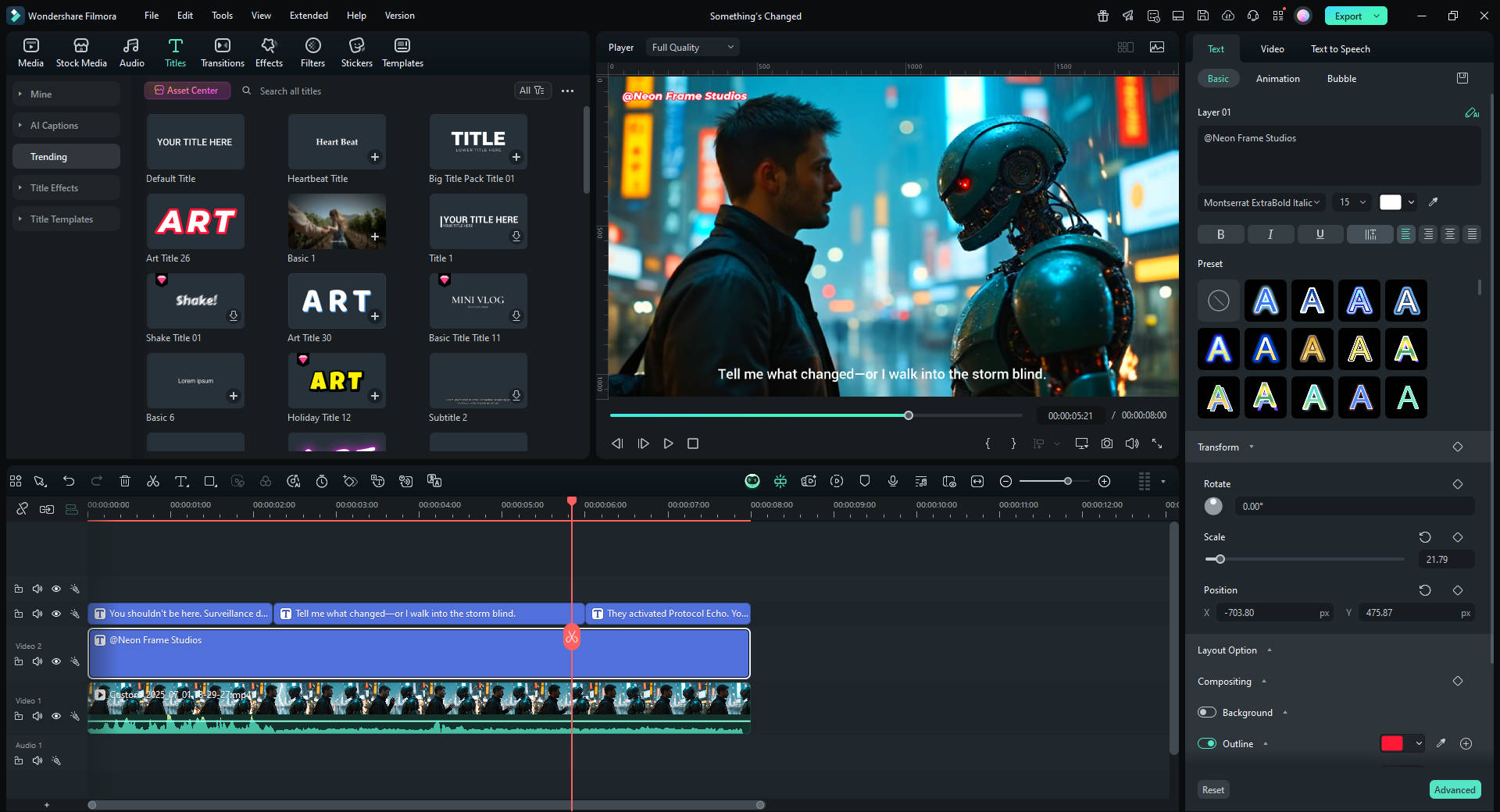Open the Stock Media panel
The height and width of the screenshot is (812, 1500).
81,52
